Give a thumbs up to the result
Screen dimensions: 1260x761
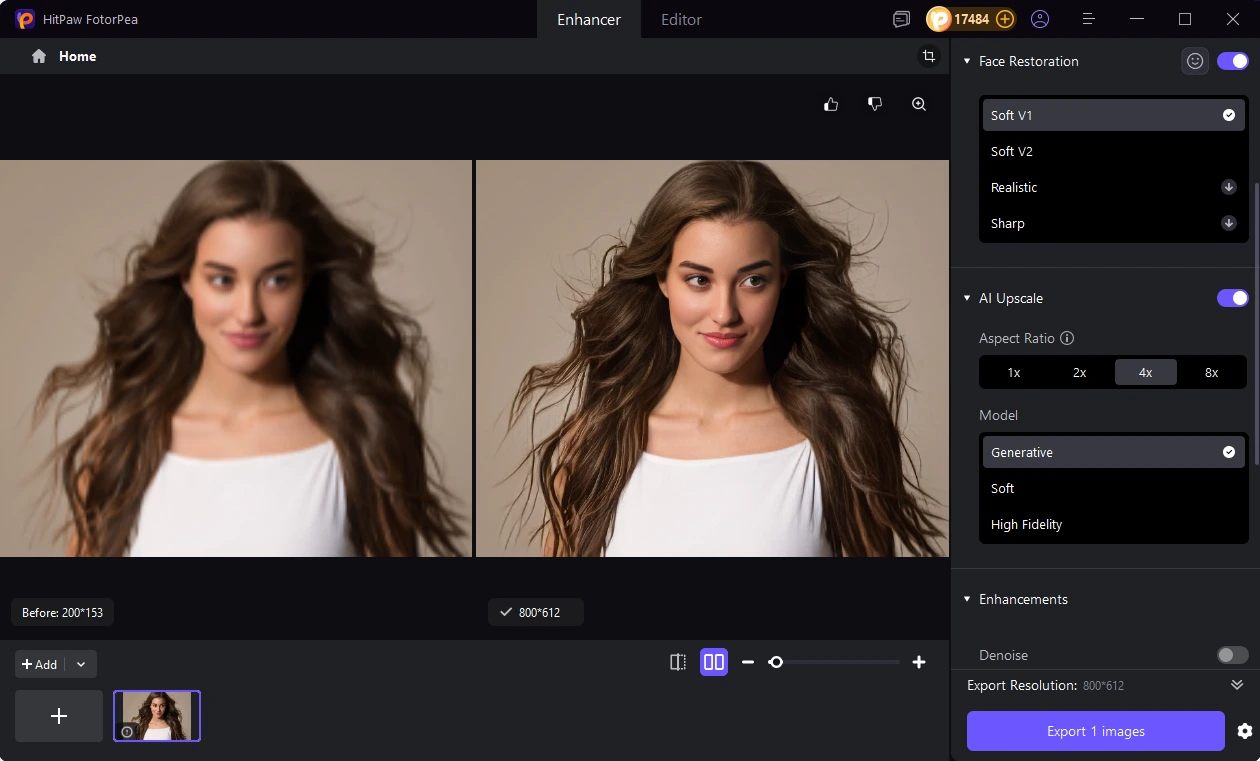point(830,103)
